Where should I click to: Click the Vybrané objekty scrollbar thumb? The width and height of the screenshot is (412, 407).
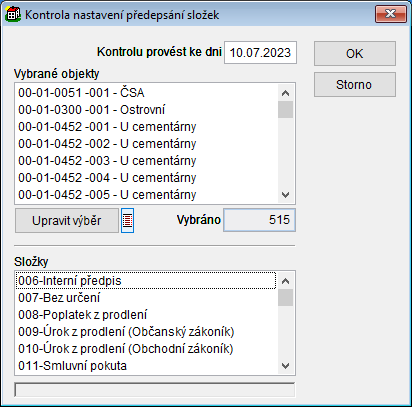click(x=285, y=109)
